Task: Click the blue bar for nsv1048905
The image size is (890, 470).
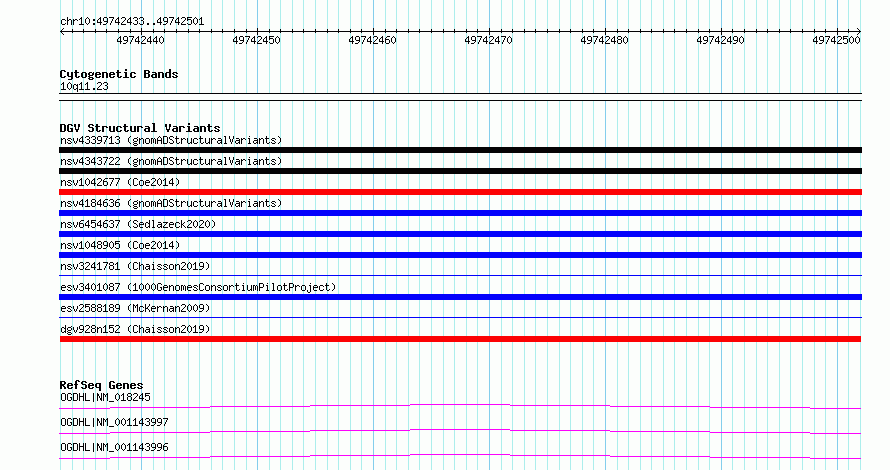Action: [460, 255]
